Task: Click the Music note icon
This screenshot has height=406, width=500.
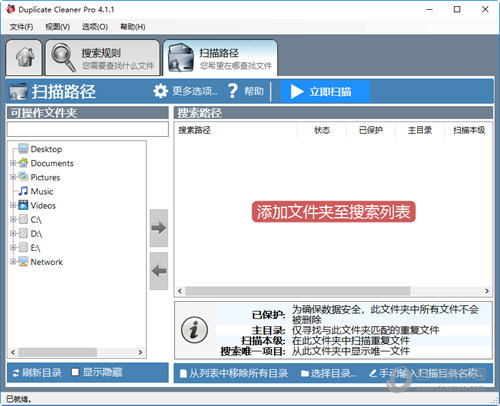Action: (x=23, y=191)
